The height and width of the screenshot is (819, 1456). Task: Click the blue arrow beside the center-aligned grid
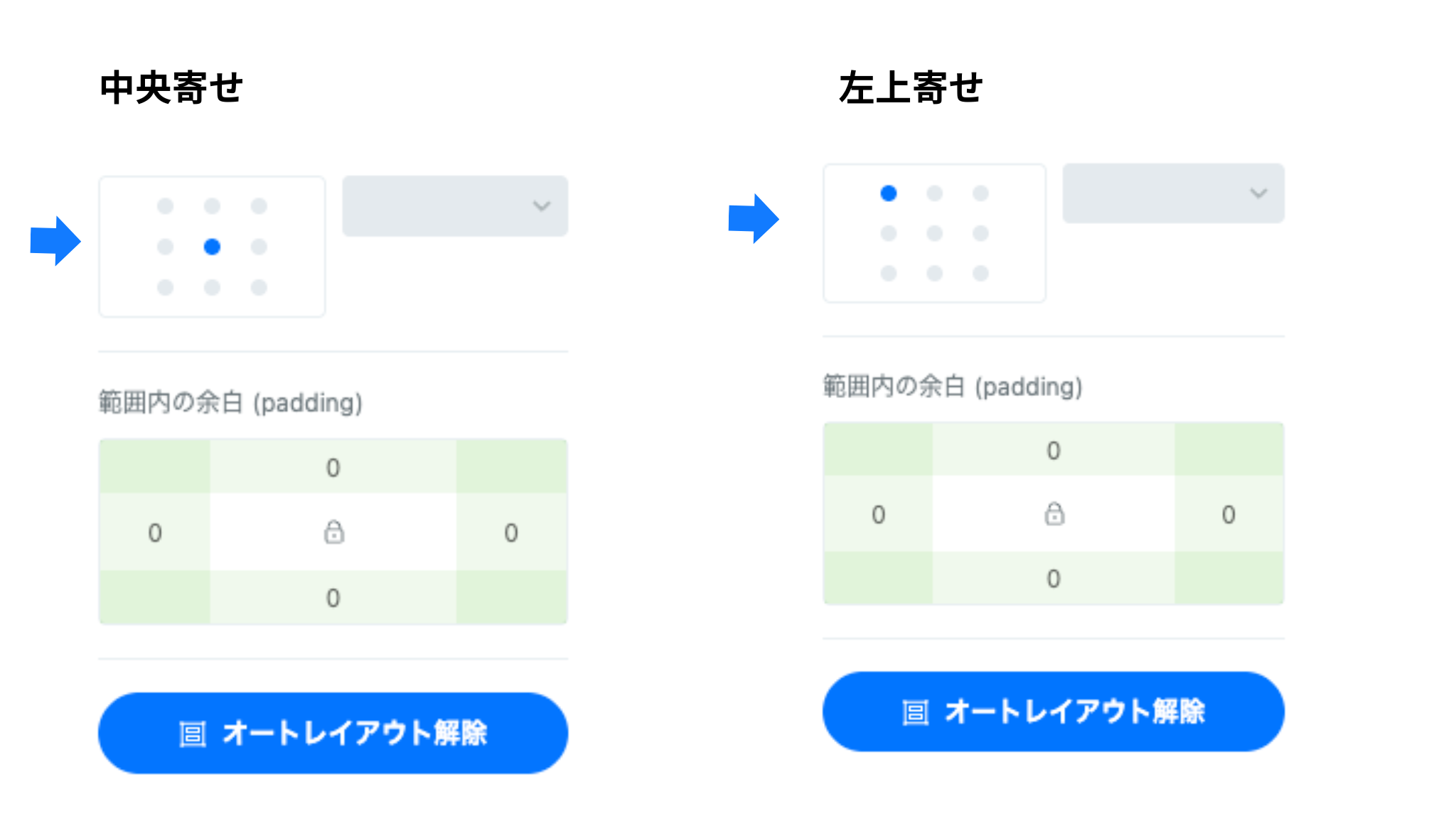pyautogui.click(x=55, y=241)
